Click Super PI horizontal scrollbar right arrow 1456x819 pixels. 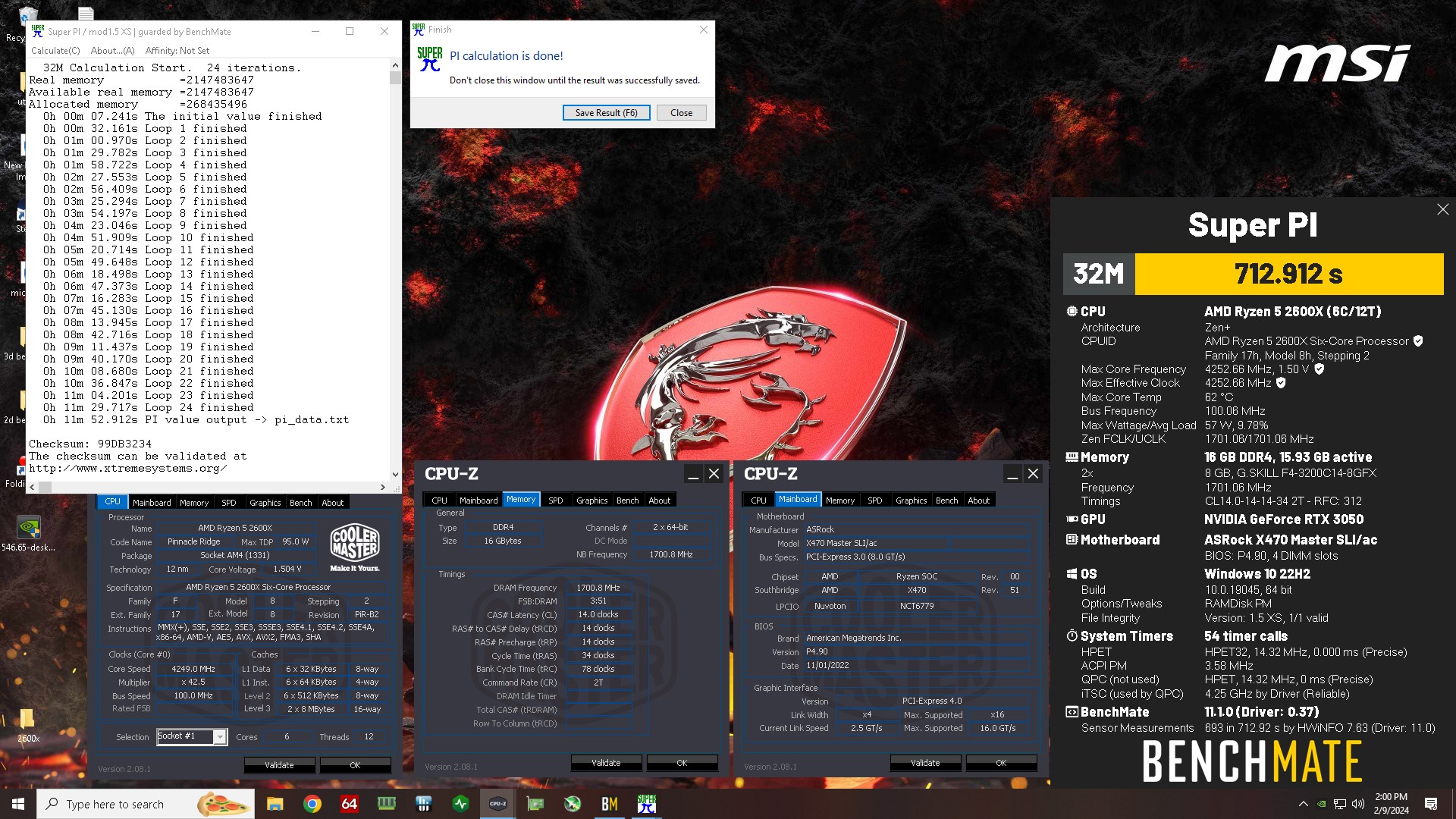pyautogui.click(x=382, y=488)
